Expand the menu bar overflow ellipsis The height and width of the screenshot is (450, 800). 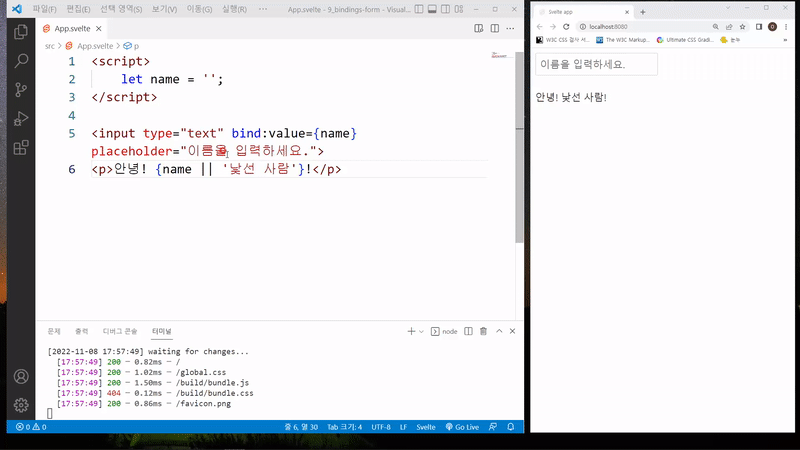point(263,9)
